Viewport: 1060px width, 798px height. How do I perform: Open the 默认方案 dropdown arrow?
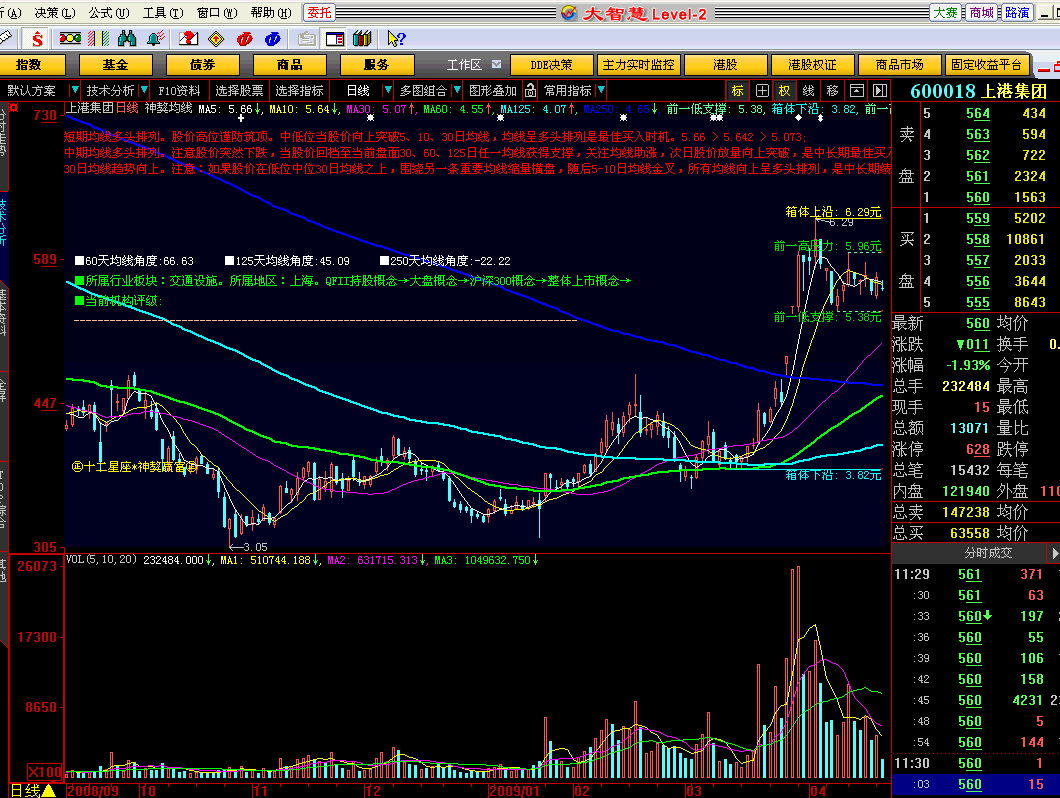75,90
